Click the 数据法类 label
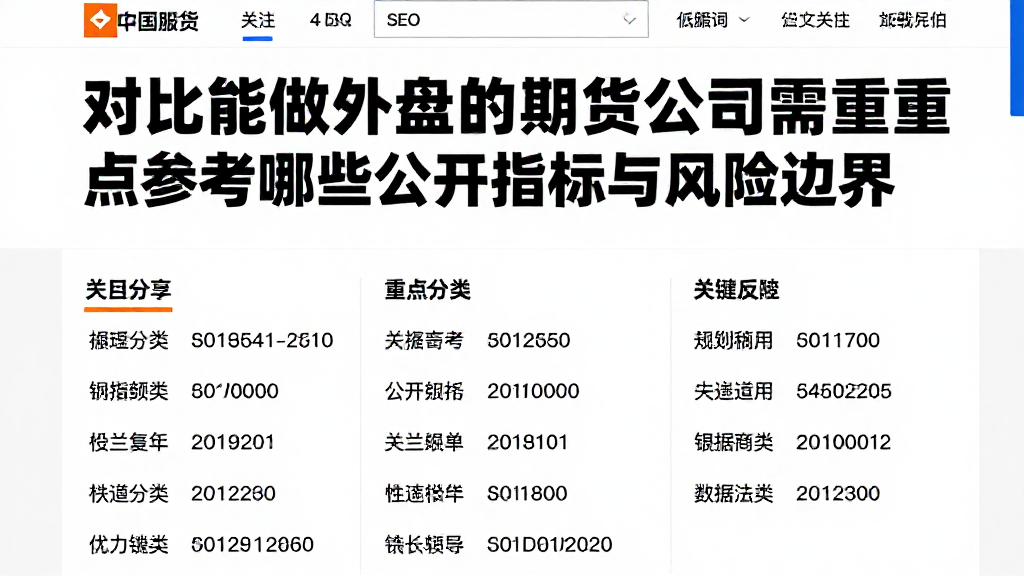The width and height of the screenshot is (1024, 576). coord(733,493)
